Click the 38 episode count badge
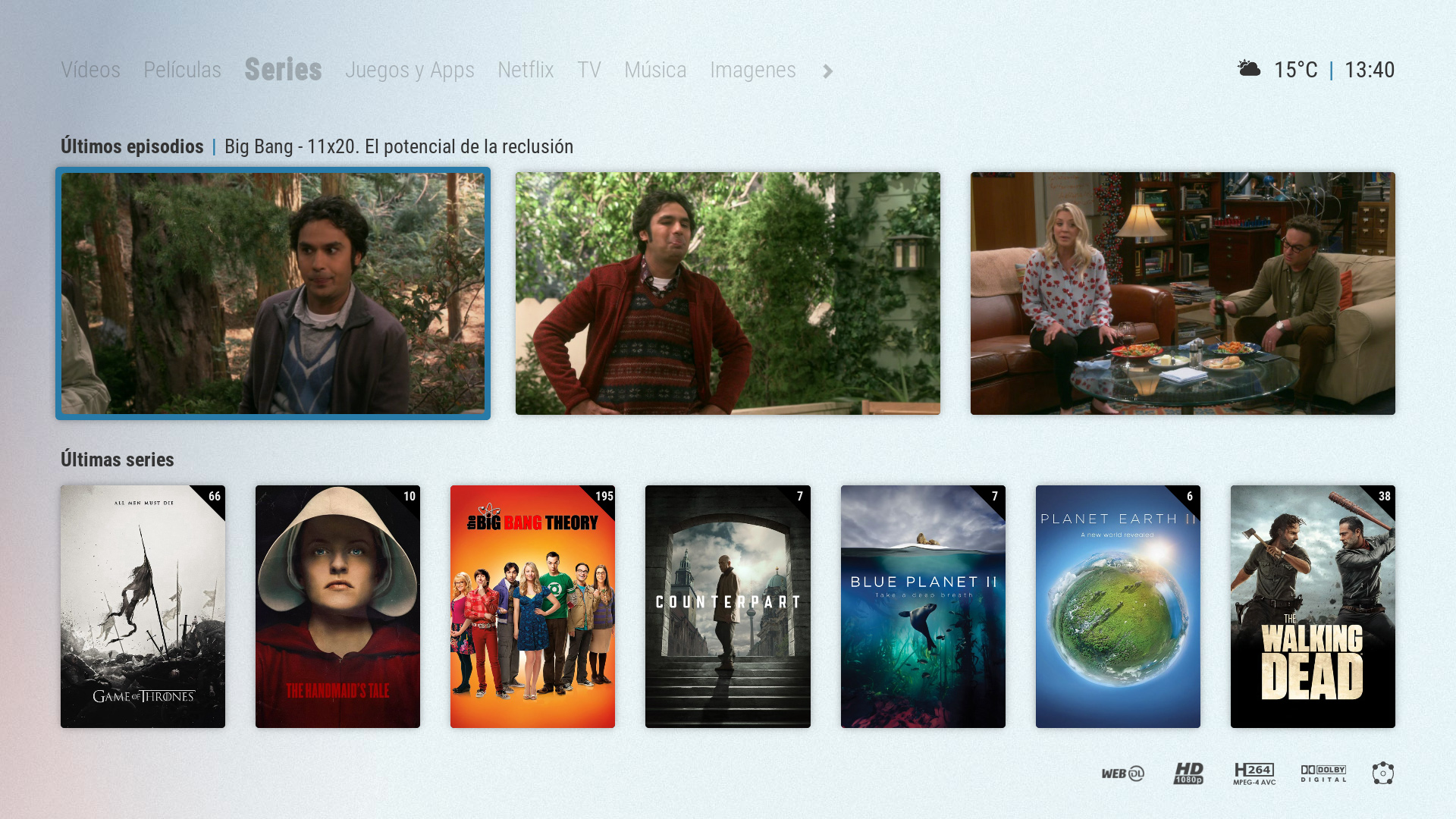1456x819 pixels. [x=1384, y=497]
